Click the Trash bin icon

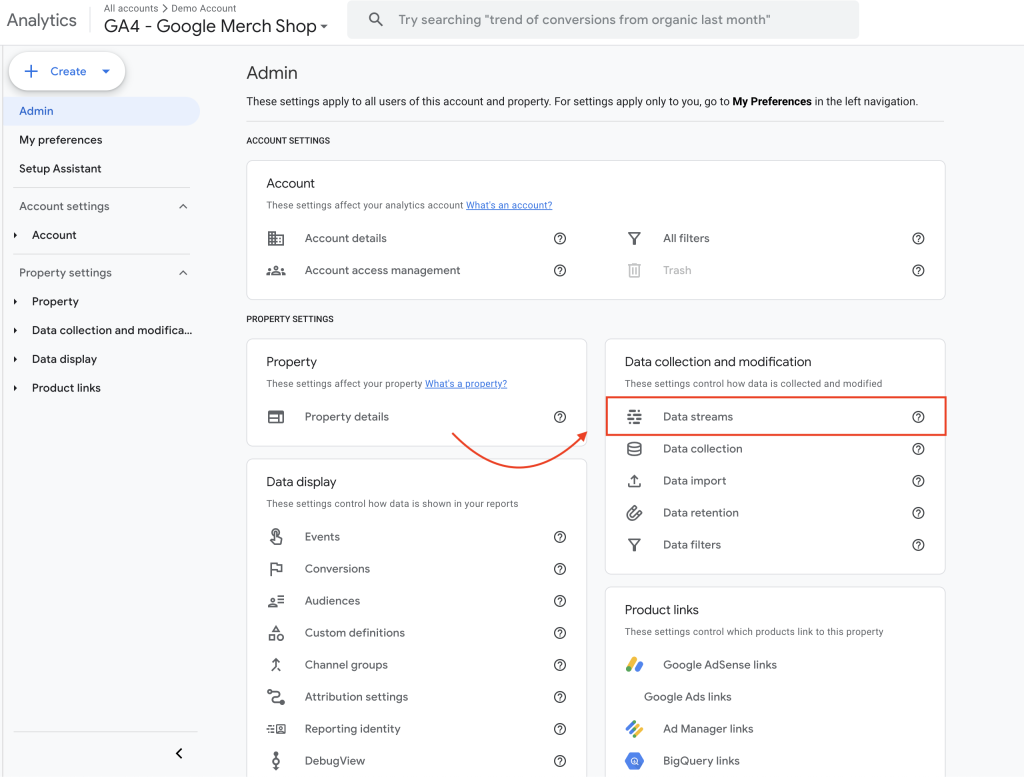634,270
